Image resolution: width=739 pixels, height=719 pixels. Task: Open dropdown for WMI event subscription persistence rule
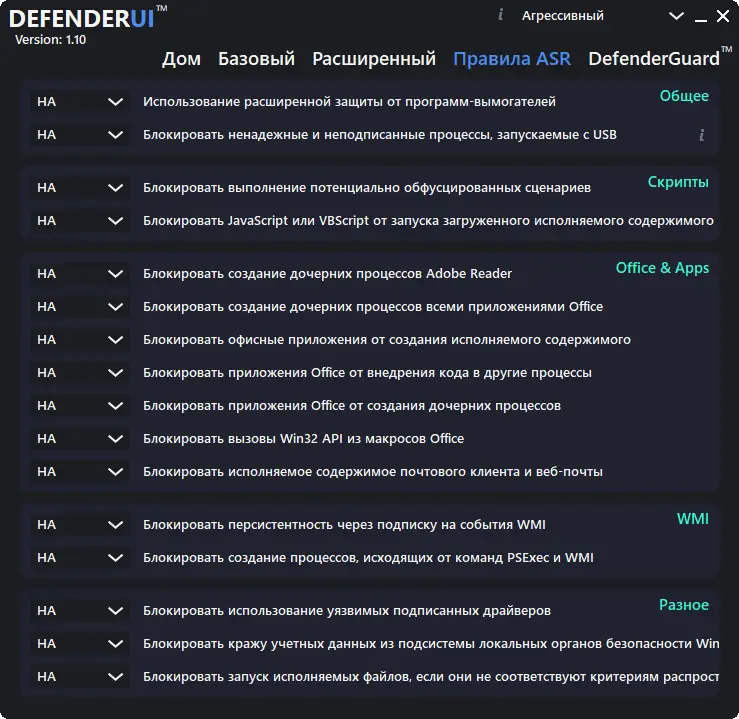tap(80, 524)
